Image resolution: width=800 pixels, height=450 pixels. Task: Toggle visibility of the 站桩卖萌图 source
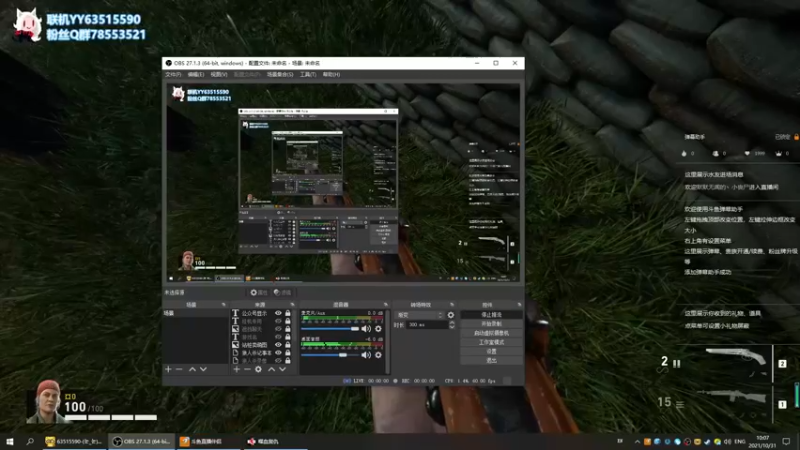278,345
